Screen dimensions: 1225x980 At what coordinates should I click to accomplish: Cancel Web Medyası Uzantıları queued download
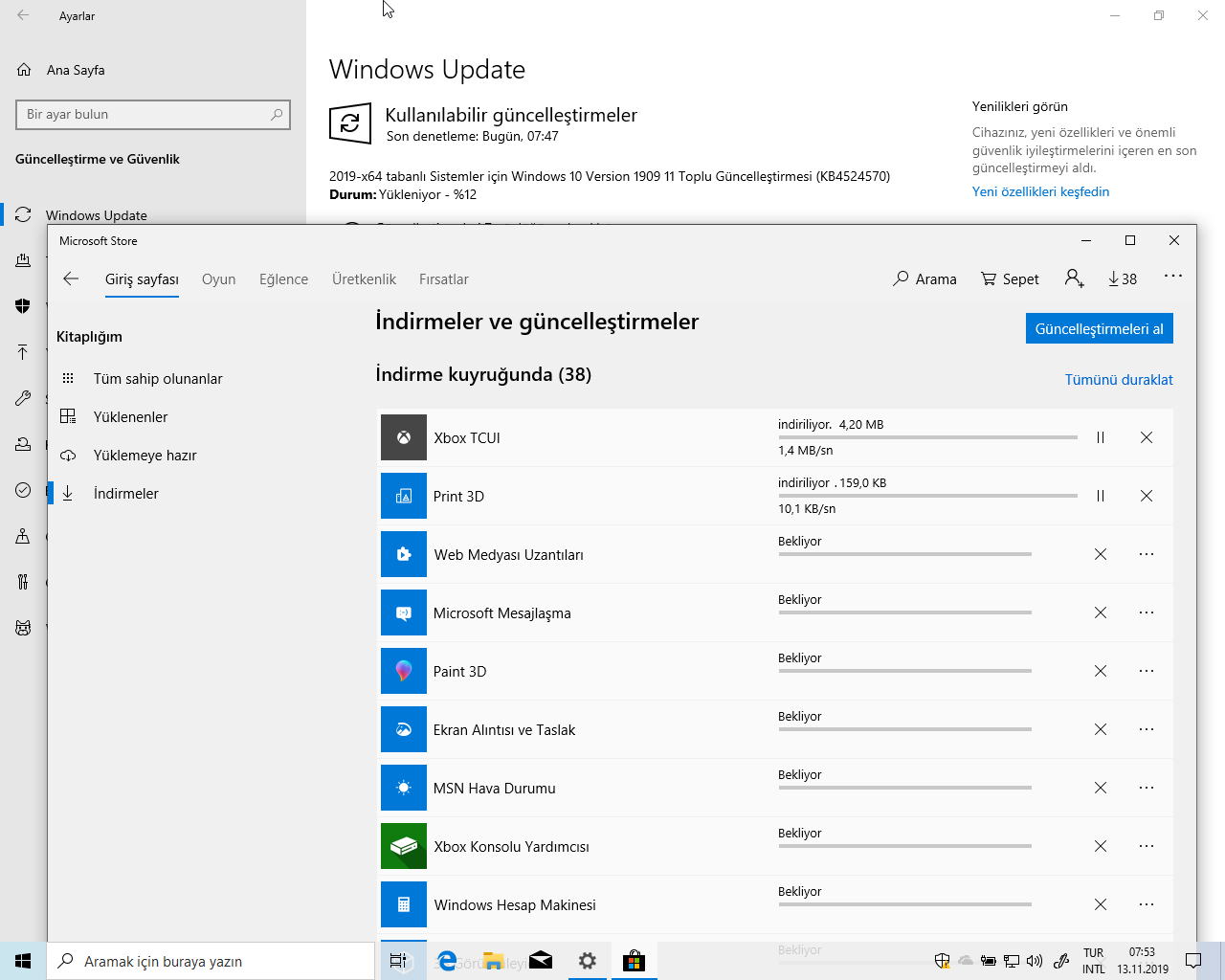tap(1101, 554)
